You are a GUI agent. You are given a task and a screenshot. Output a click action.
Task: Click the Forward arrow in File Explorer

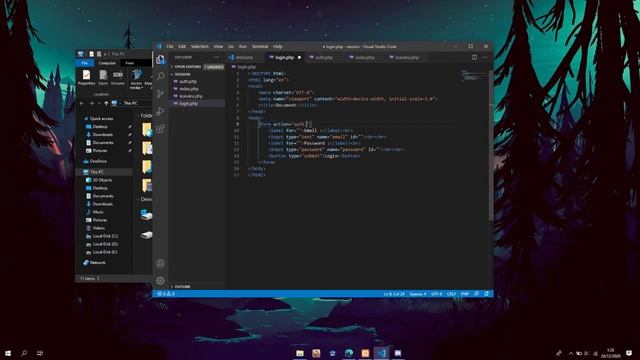(91, 103)
